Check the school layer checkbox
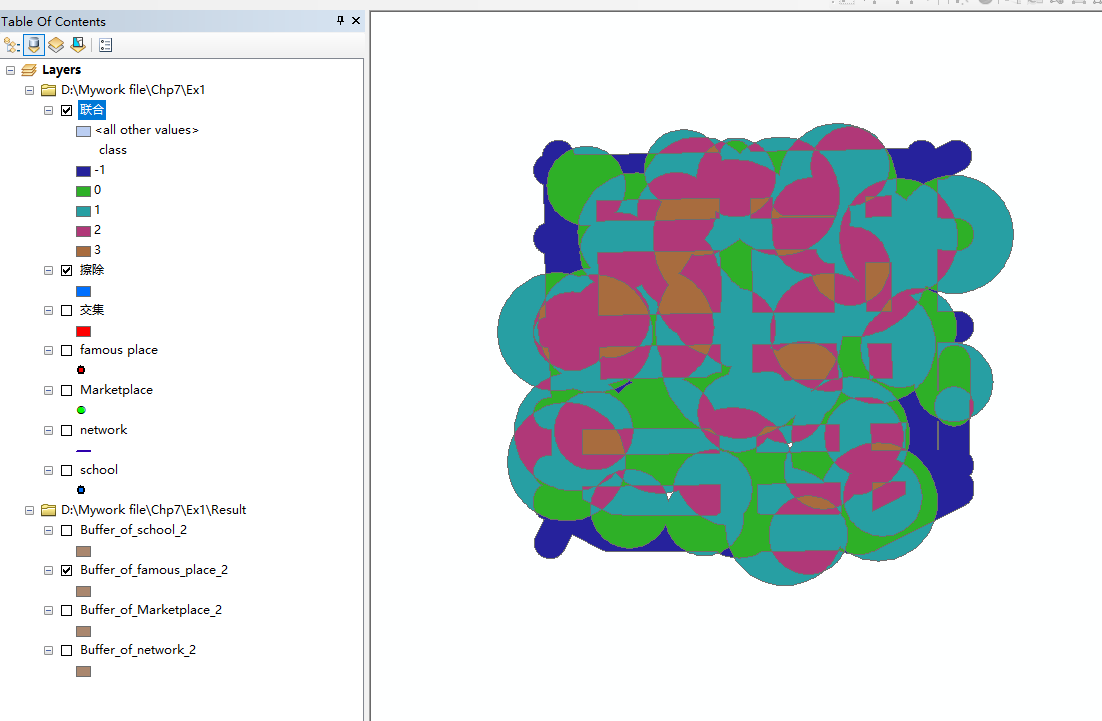This screenshot has width=1102, height=721. click(x=66, y=469)
